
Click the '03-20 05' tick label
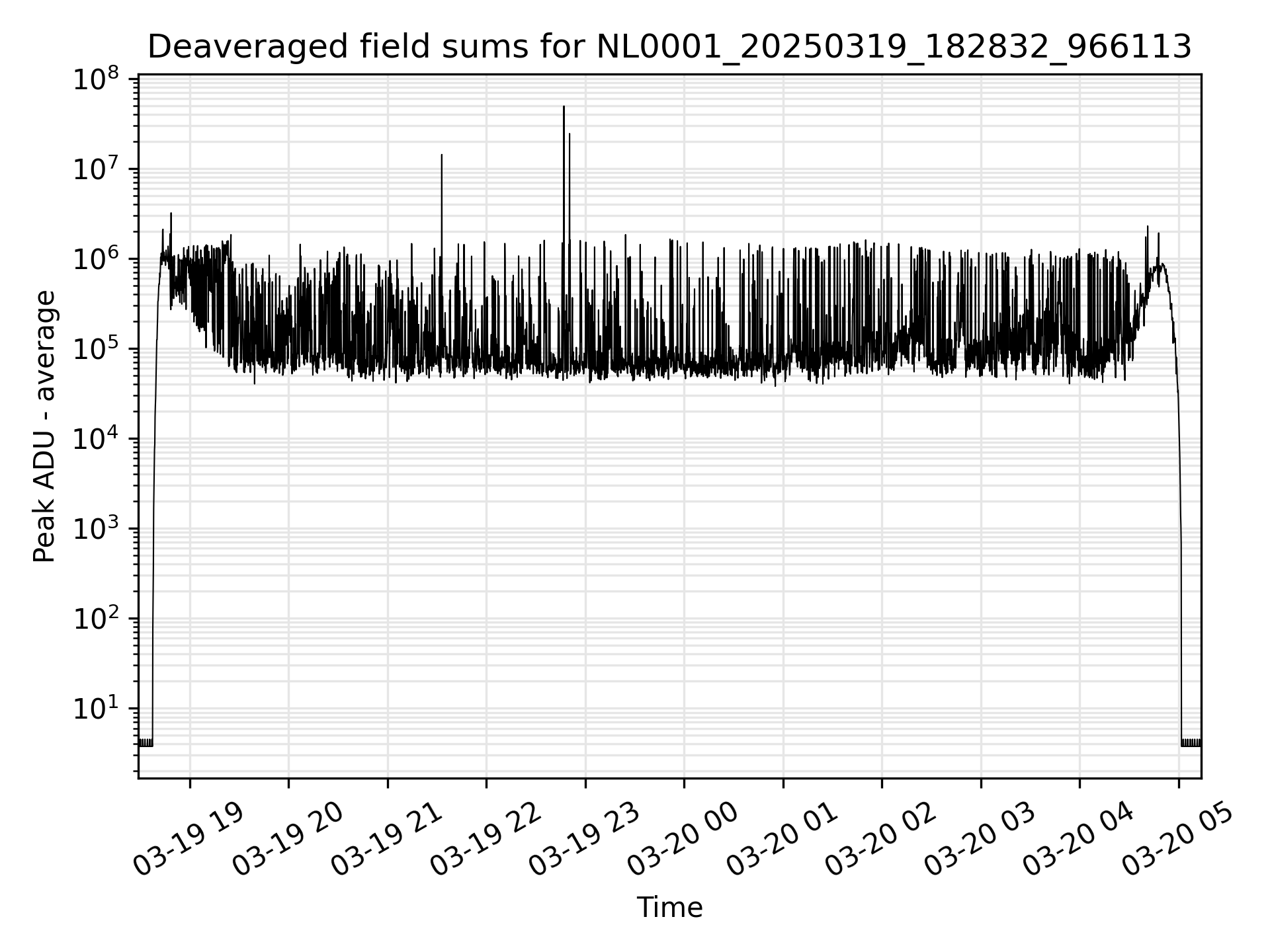(1177, 840)
